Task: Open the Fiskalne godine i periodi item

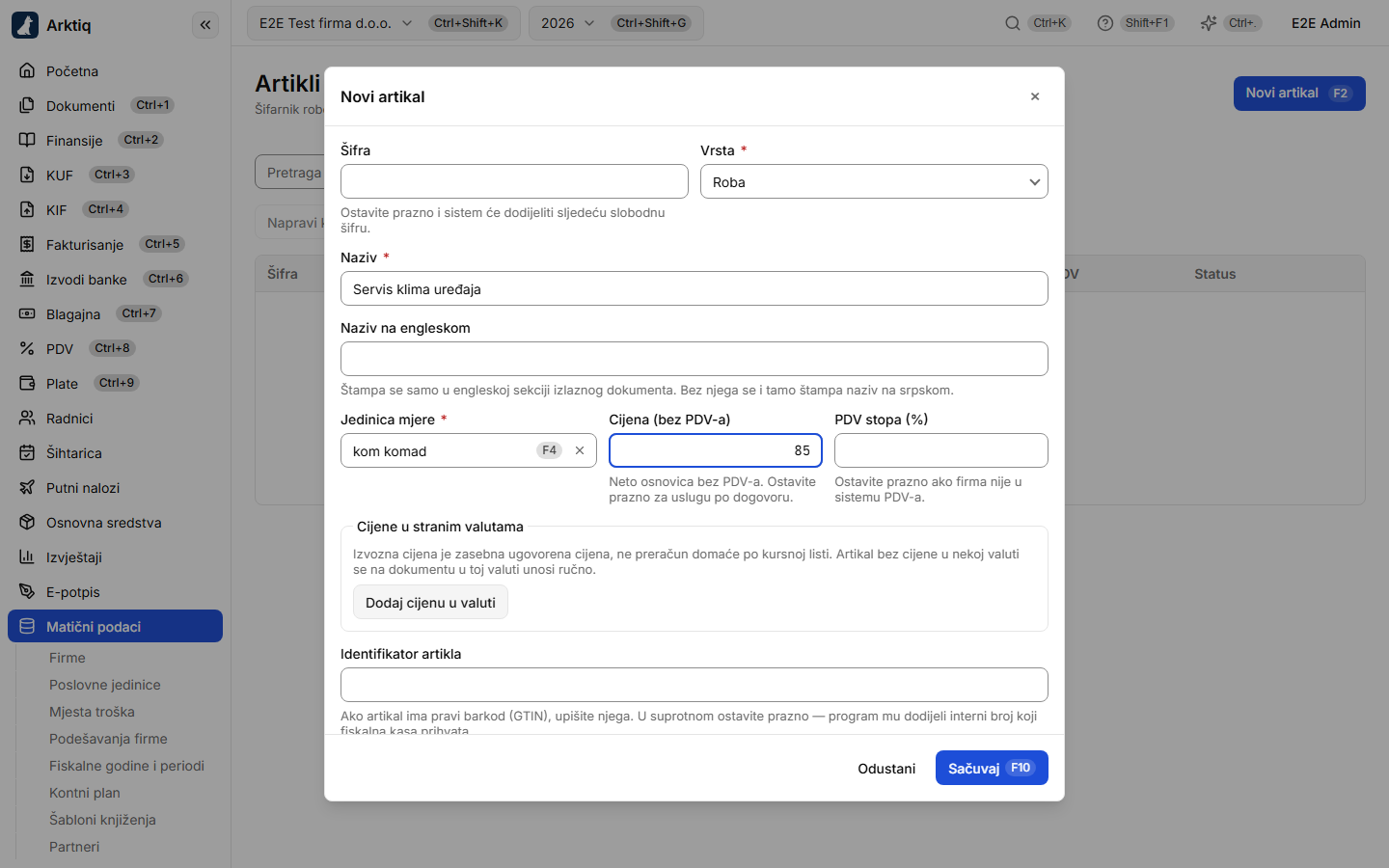Action: (126, 766)
